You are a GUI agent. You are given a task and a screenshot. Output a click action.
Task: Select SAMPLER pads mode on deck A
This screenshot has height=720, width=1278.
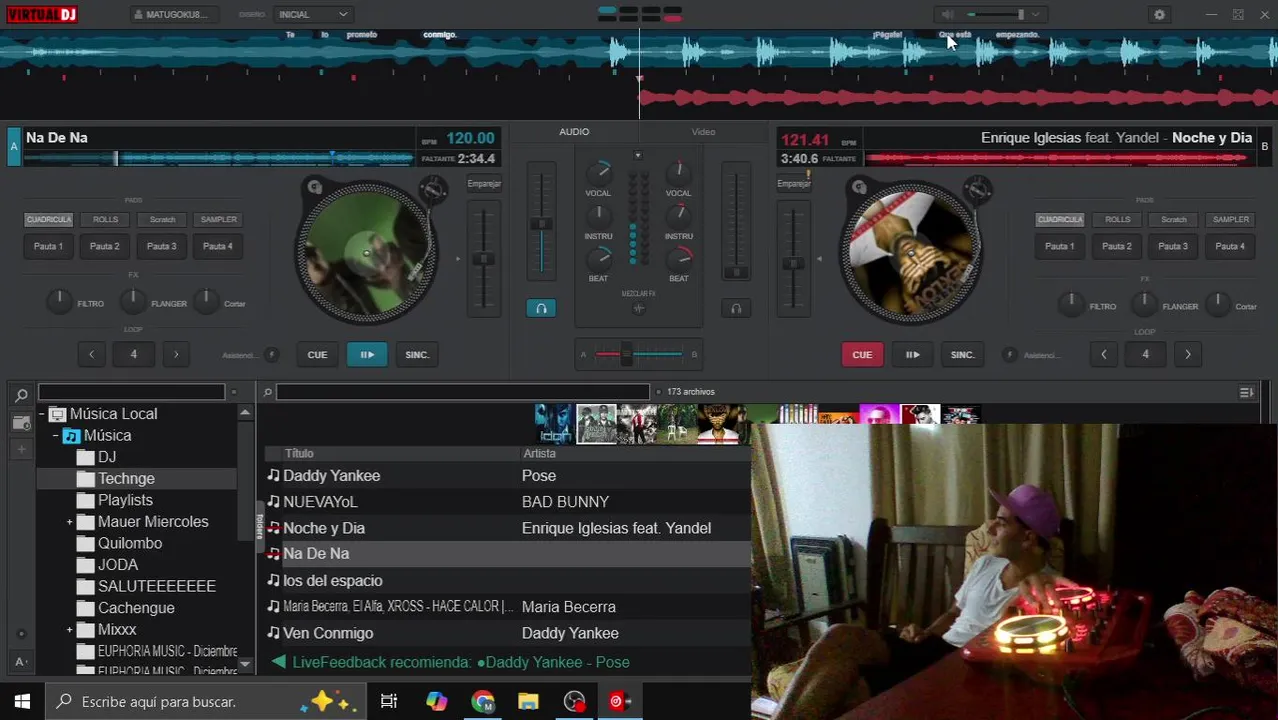coord(218,220)
